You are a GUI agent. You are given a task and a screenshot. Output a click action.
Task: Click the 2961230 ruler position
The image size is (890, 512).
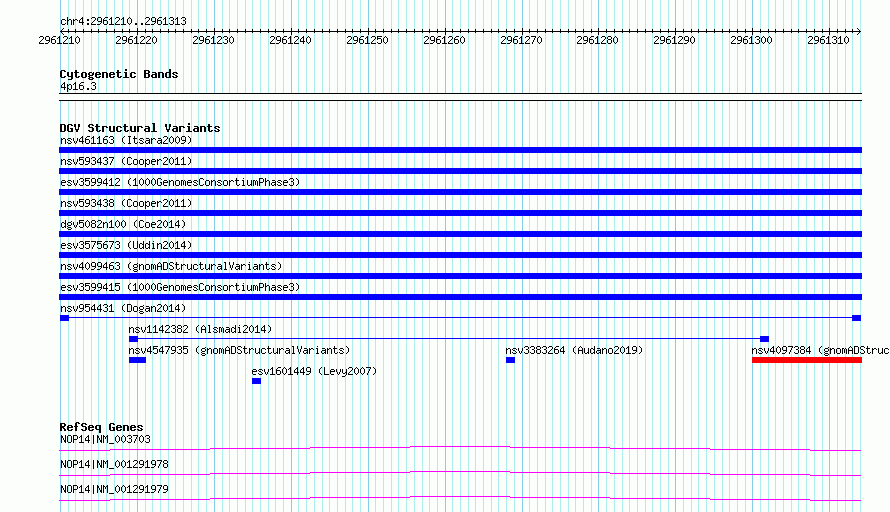(213, 40)
